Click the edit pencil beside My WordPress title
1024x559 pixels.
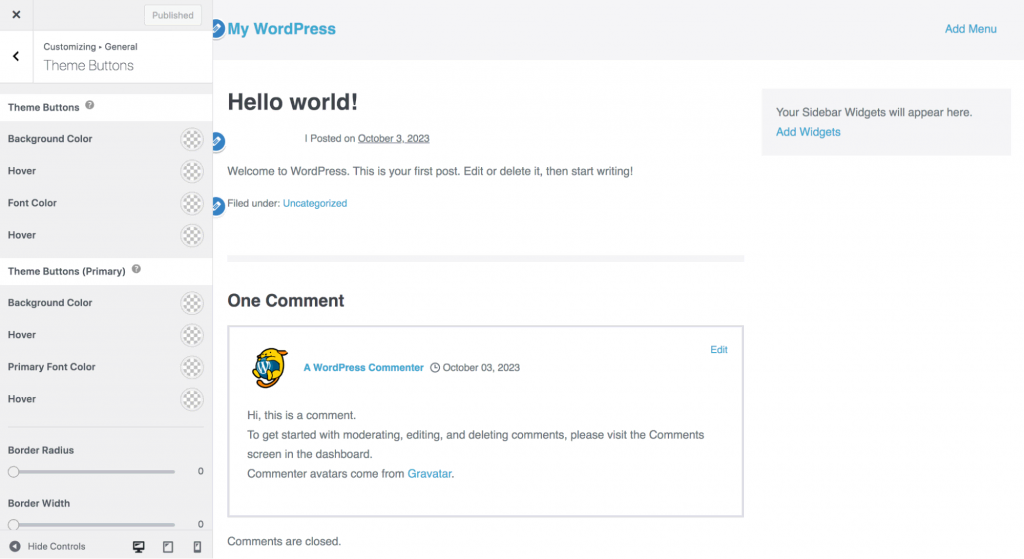tap(218, 29)
